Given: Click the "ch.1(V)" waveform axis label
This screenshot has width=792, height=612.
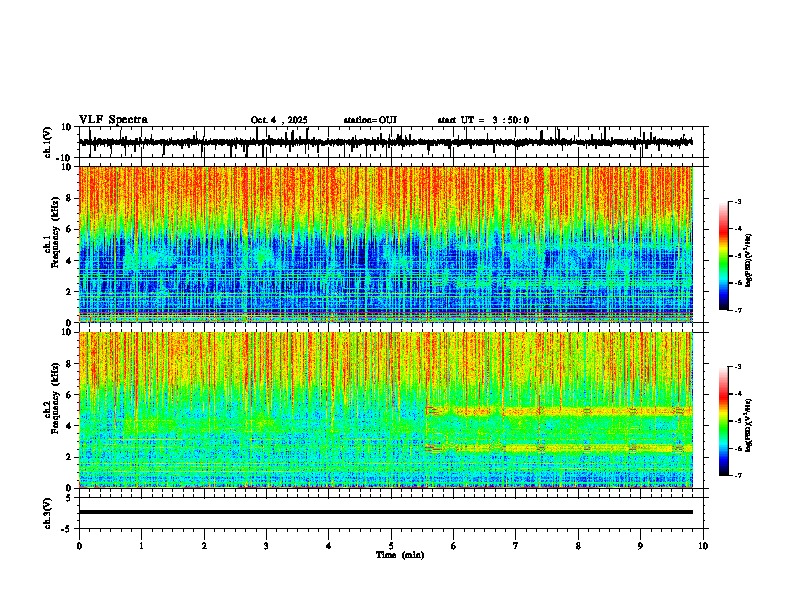Looking at the screenshot, I should 48,142.
